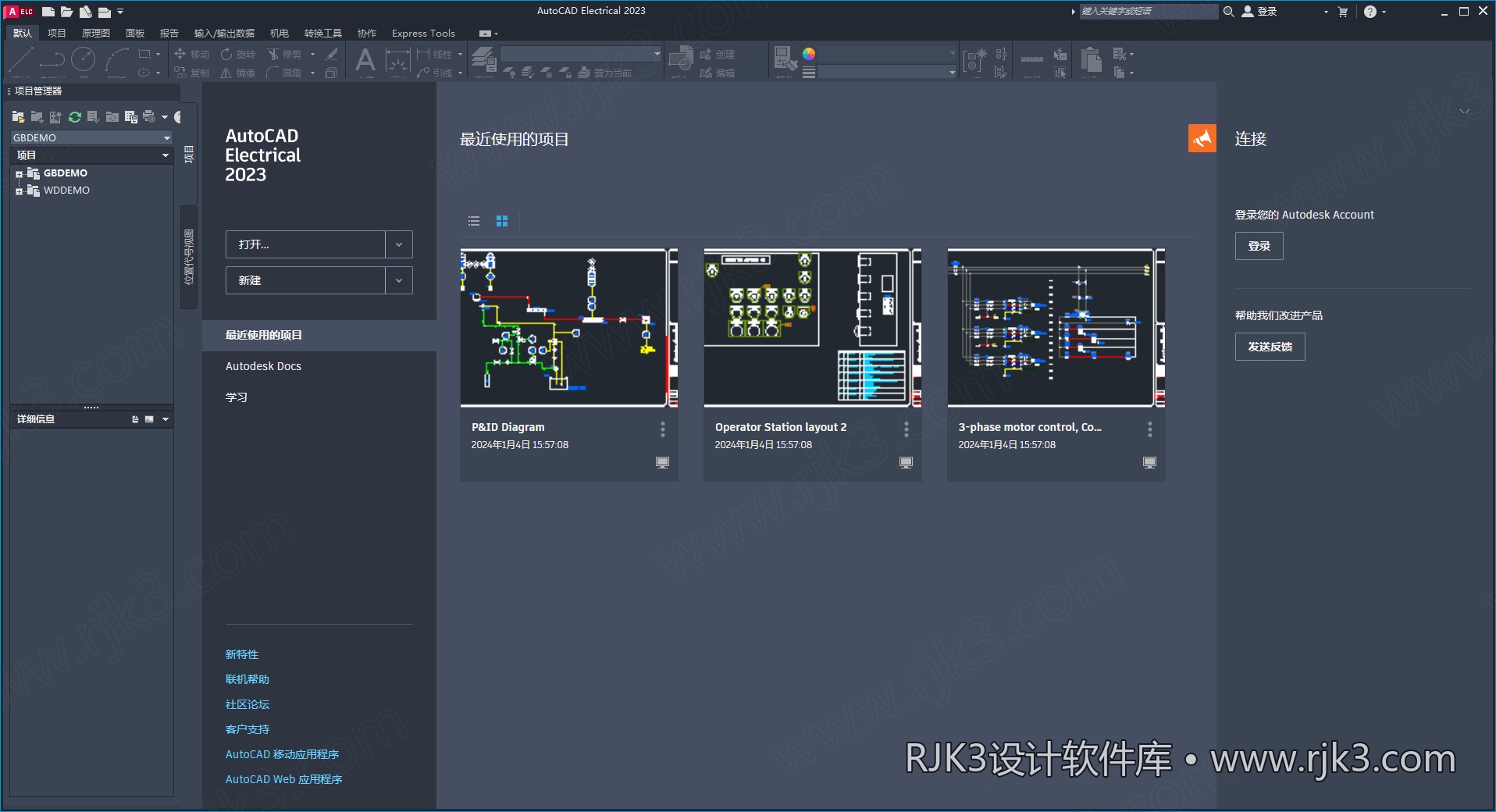Click the Match Properties icon
Screen dimensions: 1496x812
(x=785, y=58)
